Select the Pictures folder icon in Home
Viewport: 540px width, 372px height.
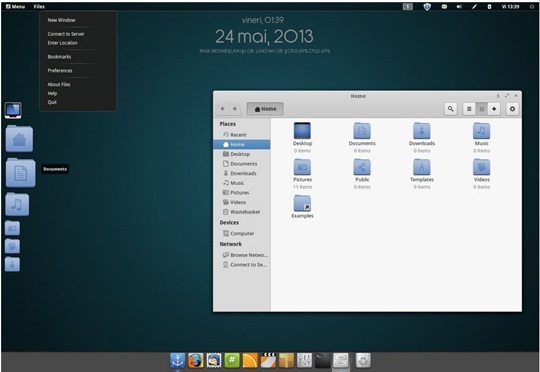pos(302,167)
